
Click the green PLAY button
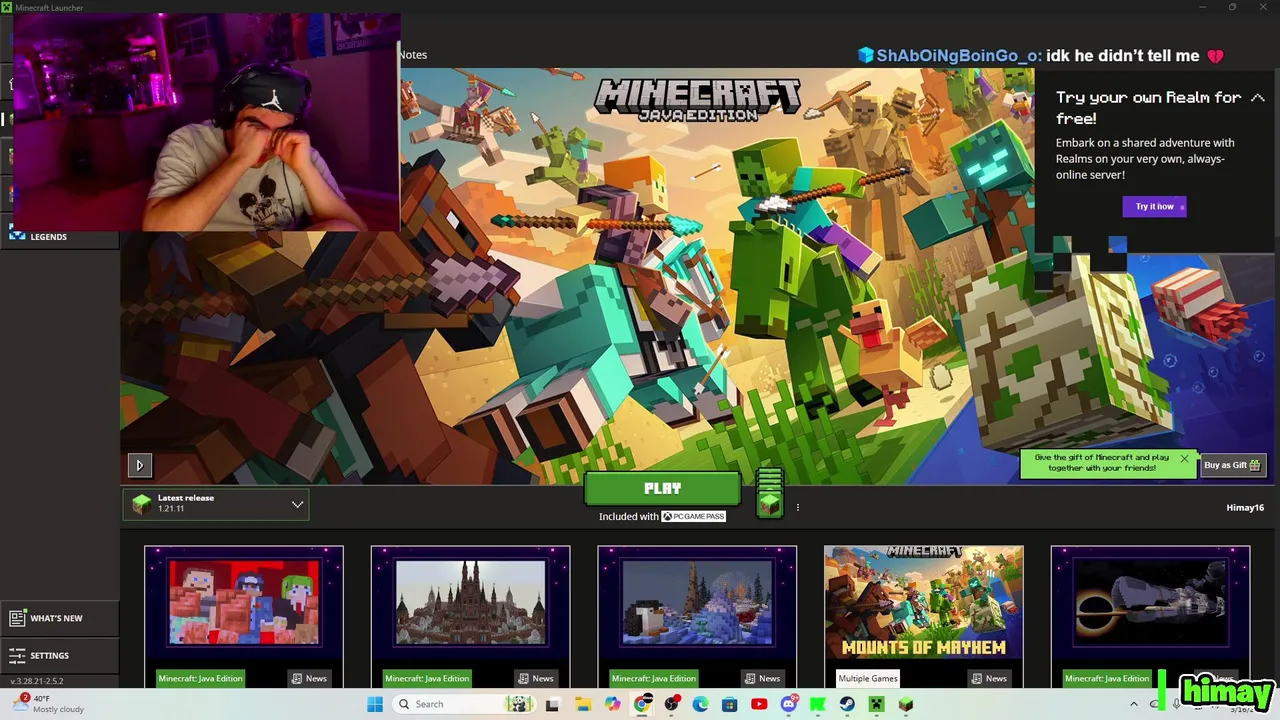click(x=662, y=489)
